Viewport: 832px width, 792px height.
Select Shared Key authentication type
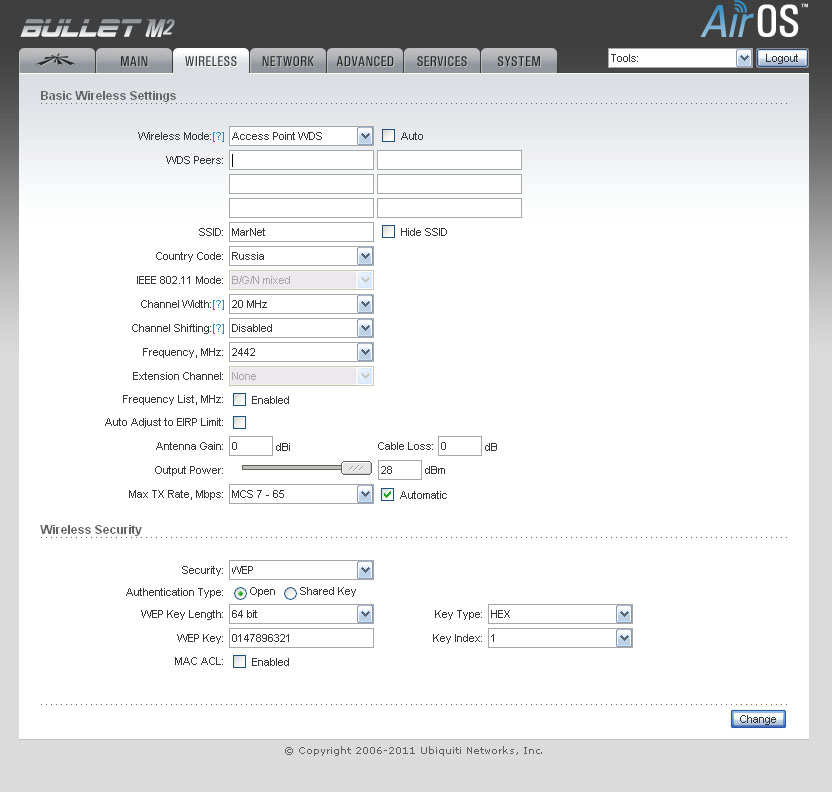290,593
